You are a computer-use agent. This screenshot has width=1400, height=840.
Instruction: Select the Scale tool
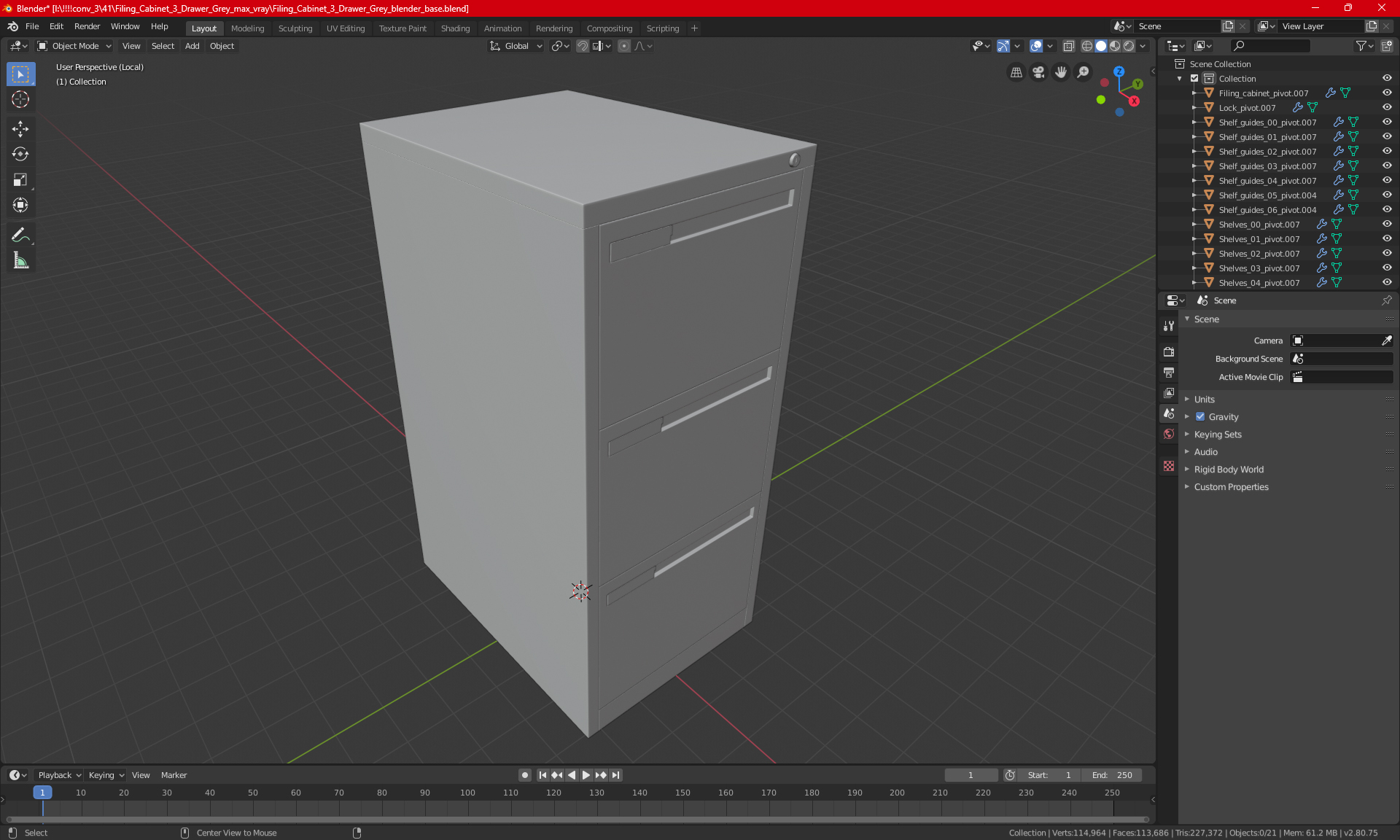(x=20, y=180)
